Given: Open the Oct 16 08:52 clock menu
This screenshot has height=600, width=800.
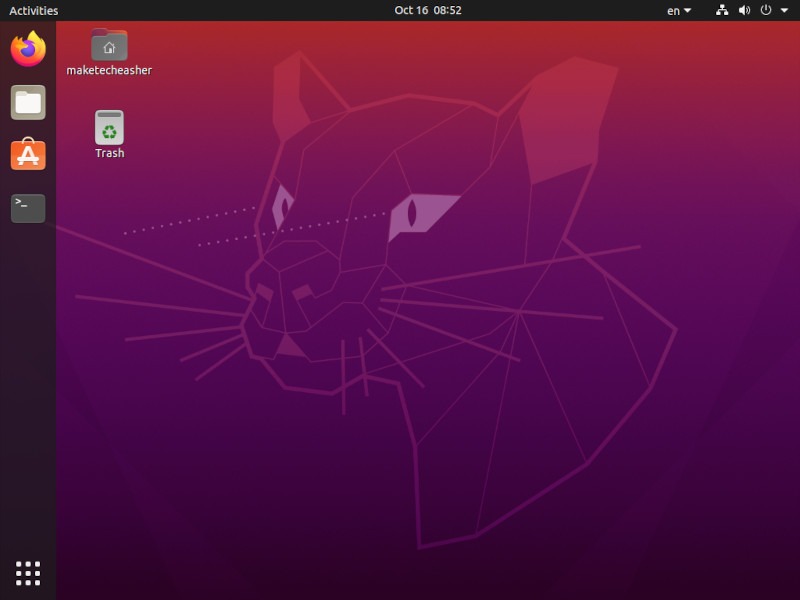Looking at the screenshot, I should pos(427,11).
